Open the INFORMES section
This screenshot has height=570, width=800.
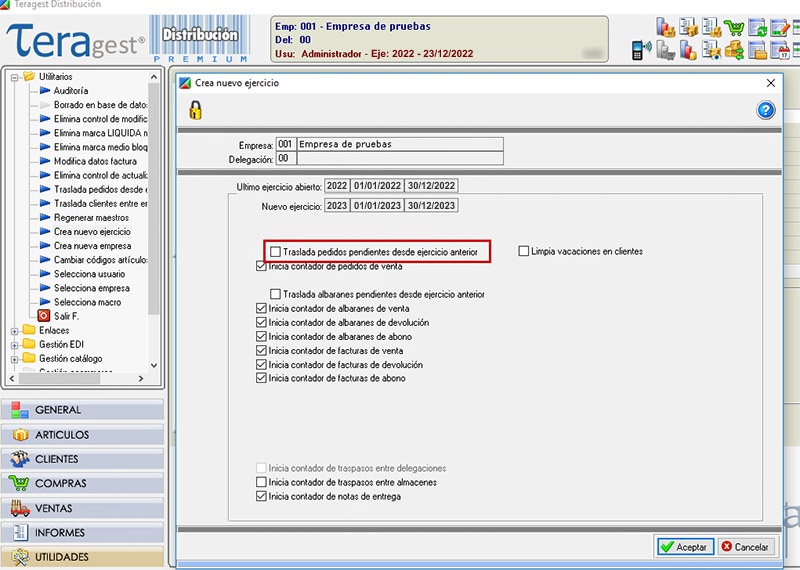pyautogui.click(x=83, y=532)
